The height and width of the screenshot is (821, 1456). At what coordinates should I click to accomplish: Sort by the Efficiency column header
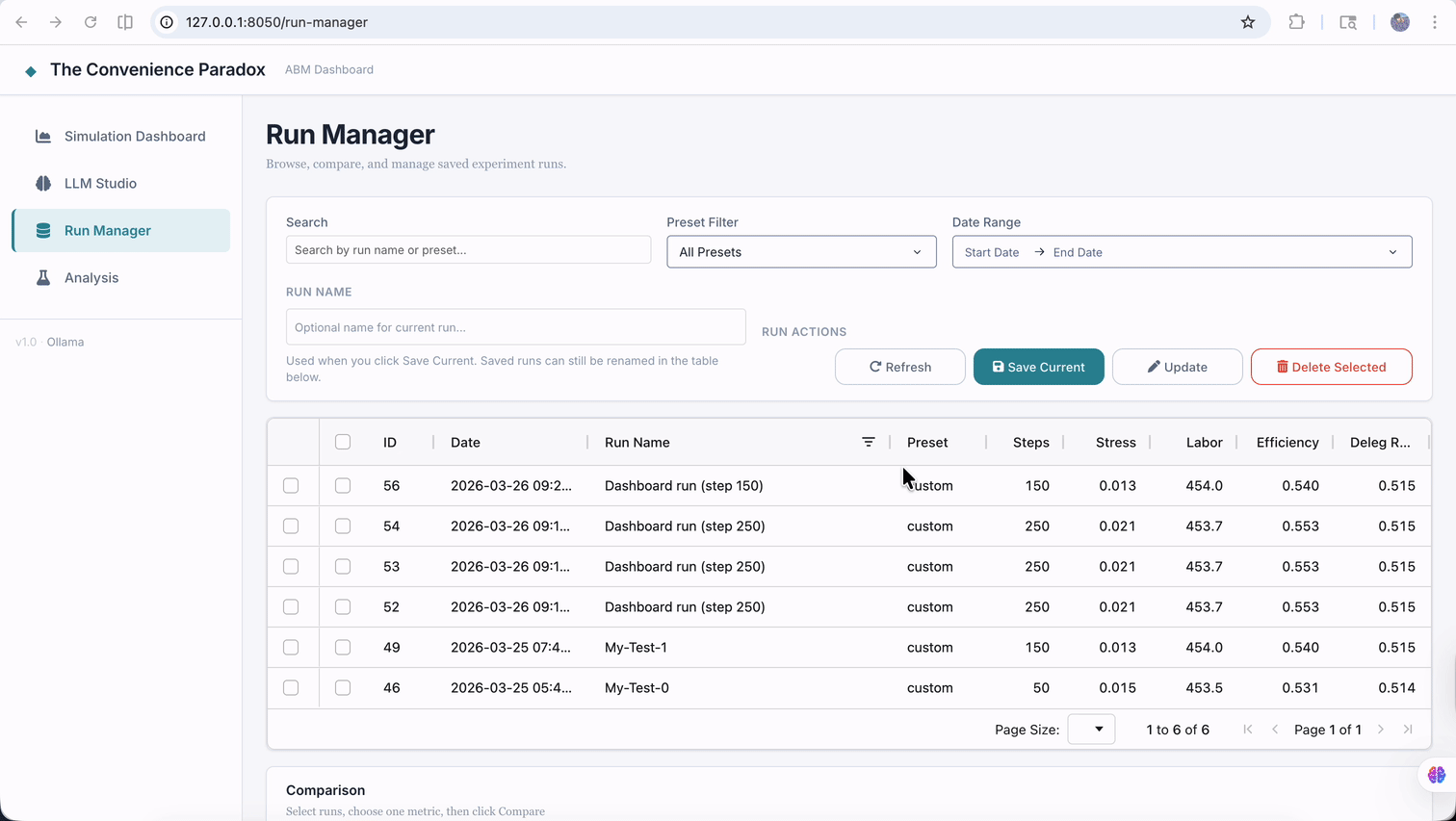pyautogui.click(x=1287, y=443)
